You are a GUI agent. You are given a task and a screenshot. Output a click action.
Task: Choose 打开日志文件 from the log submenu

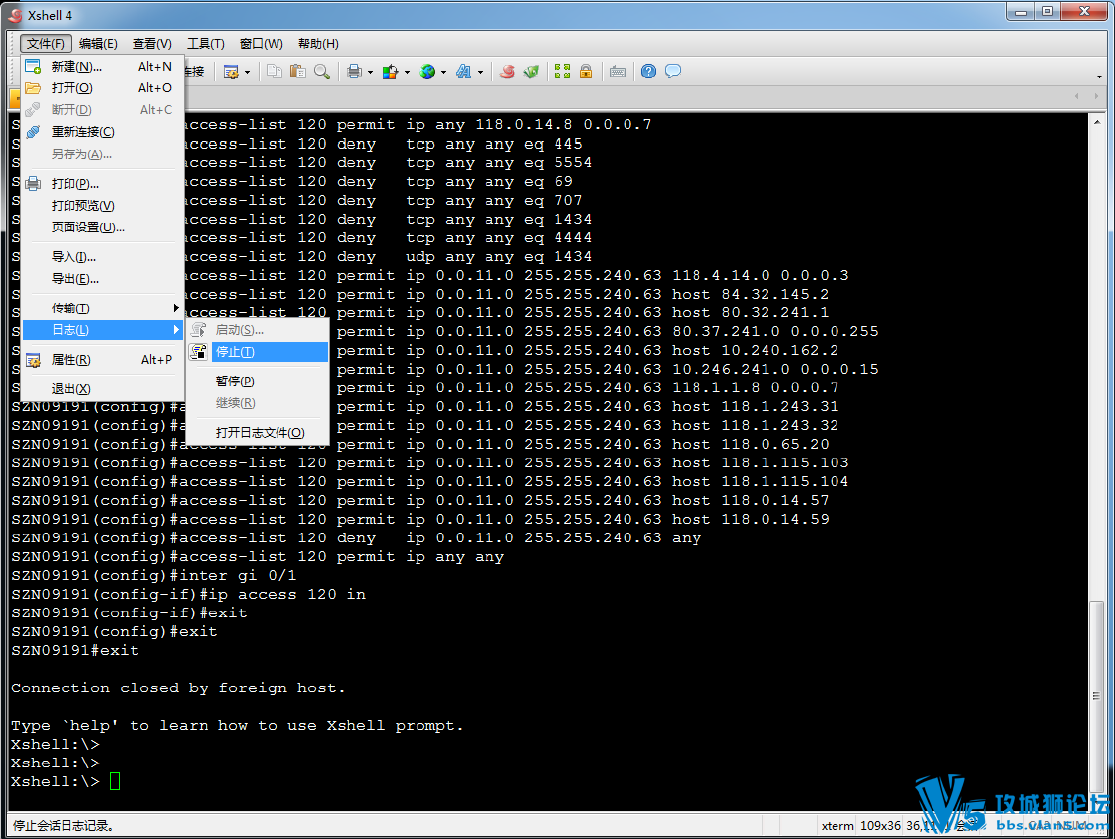coord(259,433)
